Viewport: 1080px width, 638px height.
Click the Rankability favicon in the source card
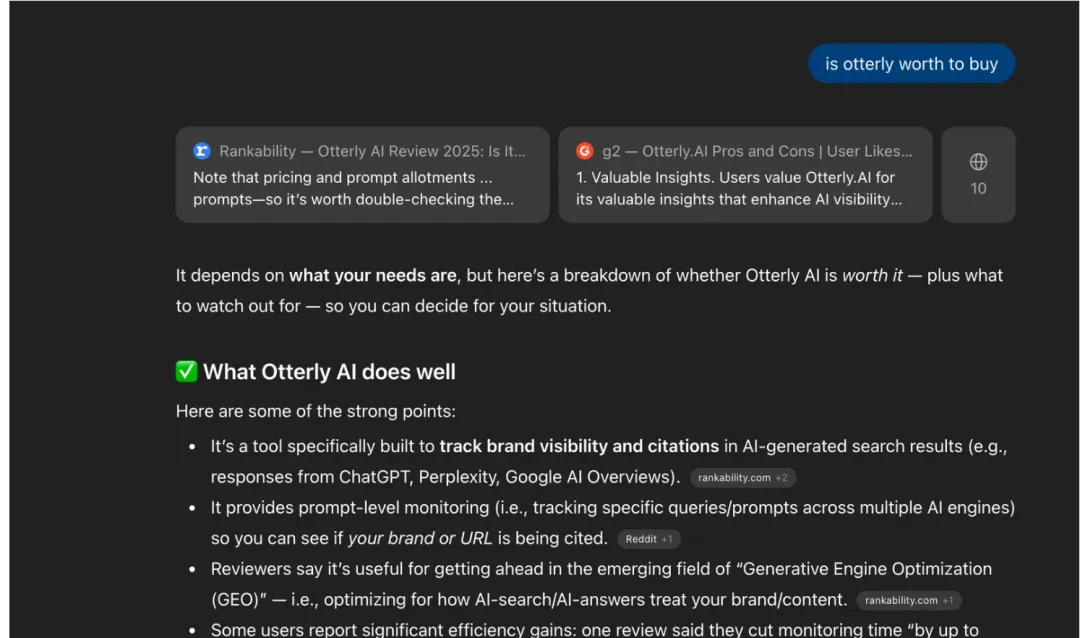click(x=202, y=151)
